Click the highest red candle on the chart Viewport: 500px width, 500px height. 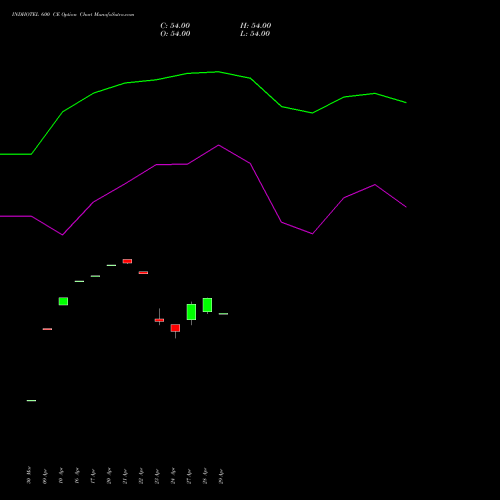point(127,261)
